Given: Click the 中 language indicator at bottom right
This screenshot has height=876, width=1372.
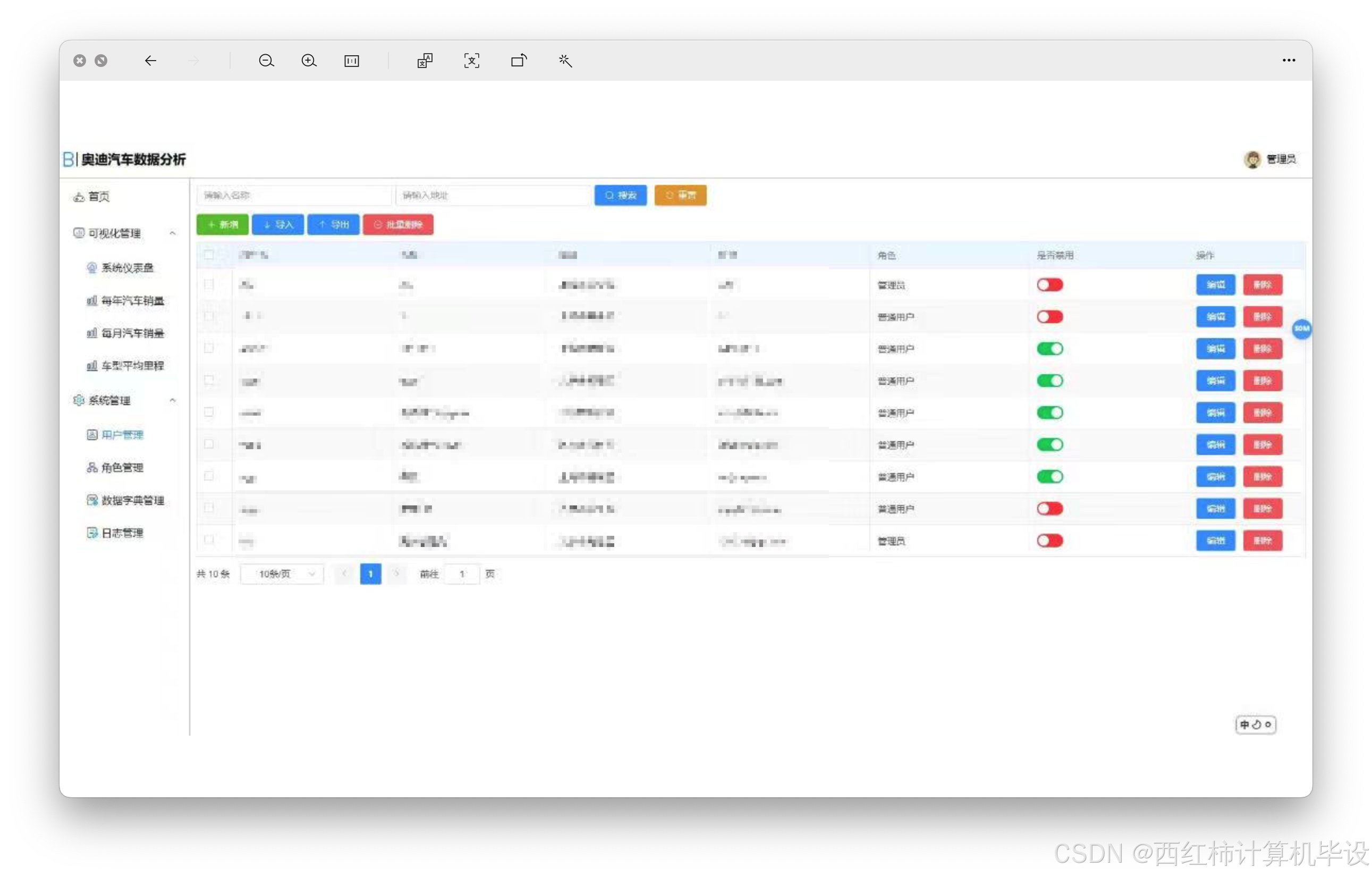Looking at the screenshot, I should (1245, 725).
